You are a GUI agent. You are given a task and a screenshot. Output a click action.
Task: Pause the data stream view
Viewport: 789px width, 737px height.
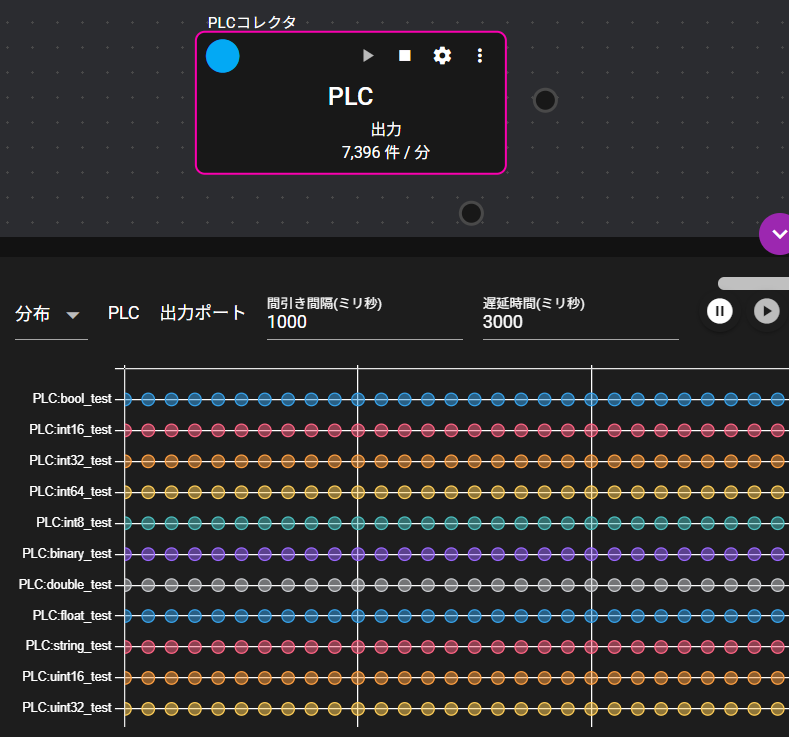[x=719, y=311]
